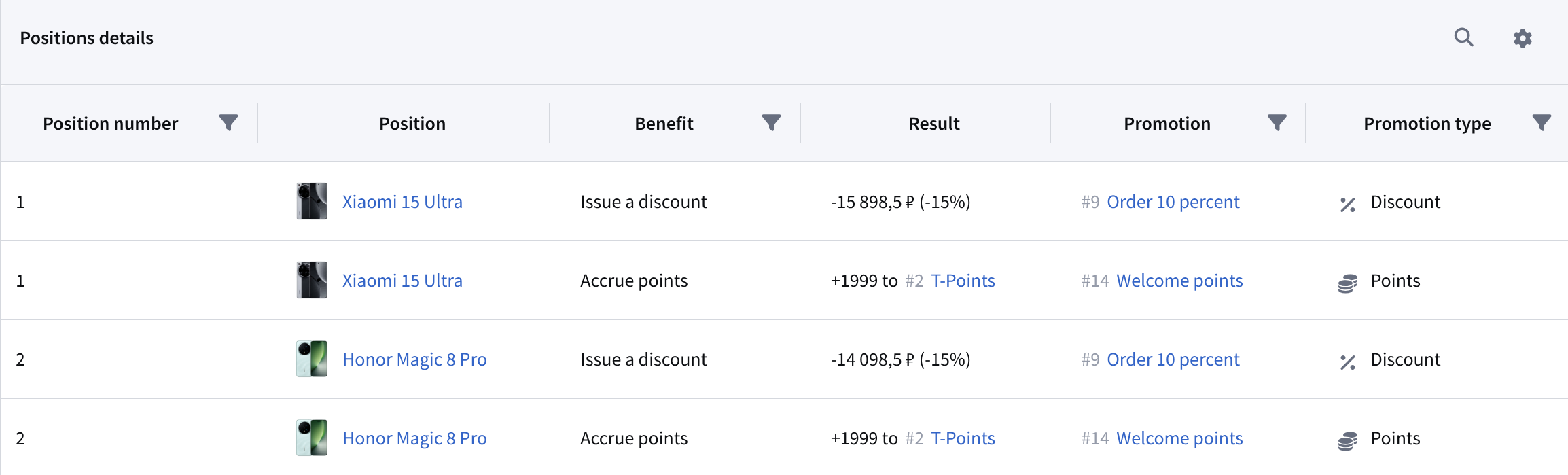Open Promotion column filter
The width and height of the screenshot is (1568, 475).
[x=1277, y=123]
